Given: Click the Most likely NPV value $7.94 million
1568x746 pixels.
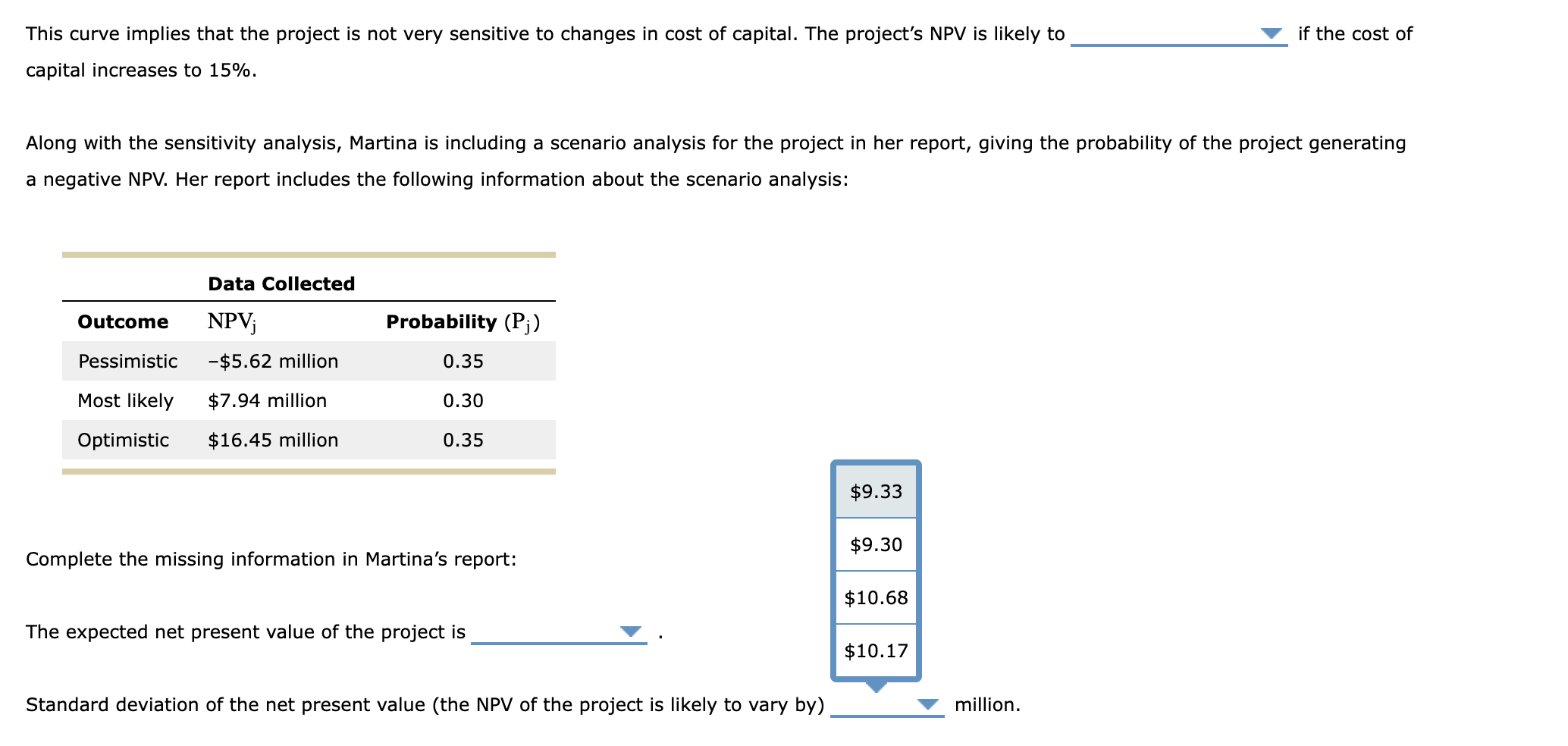Looking at the screenshot, I should coord(267,400).
